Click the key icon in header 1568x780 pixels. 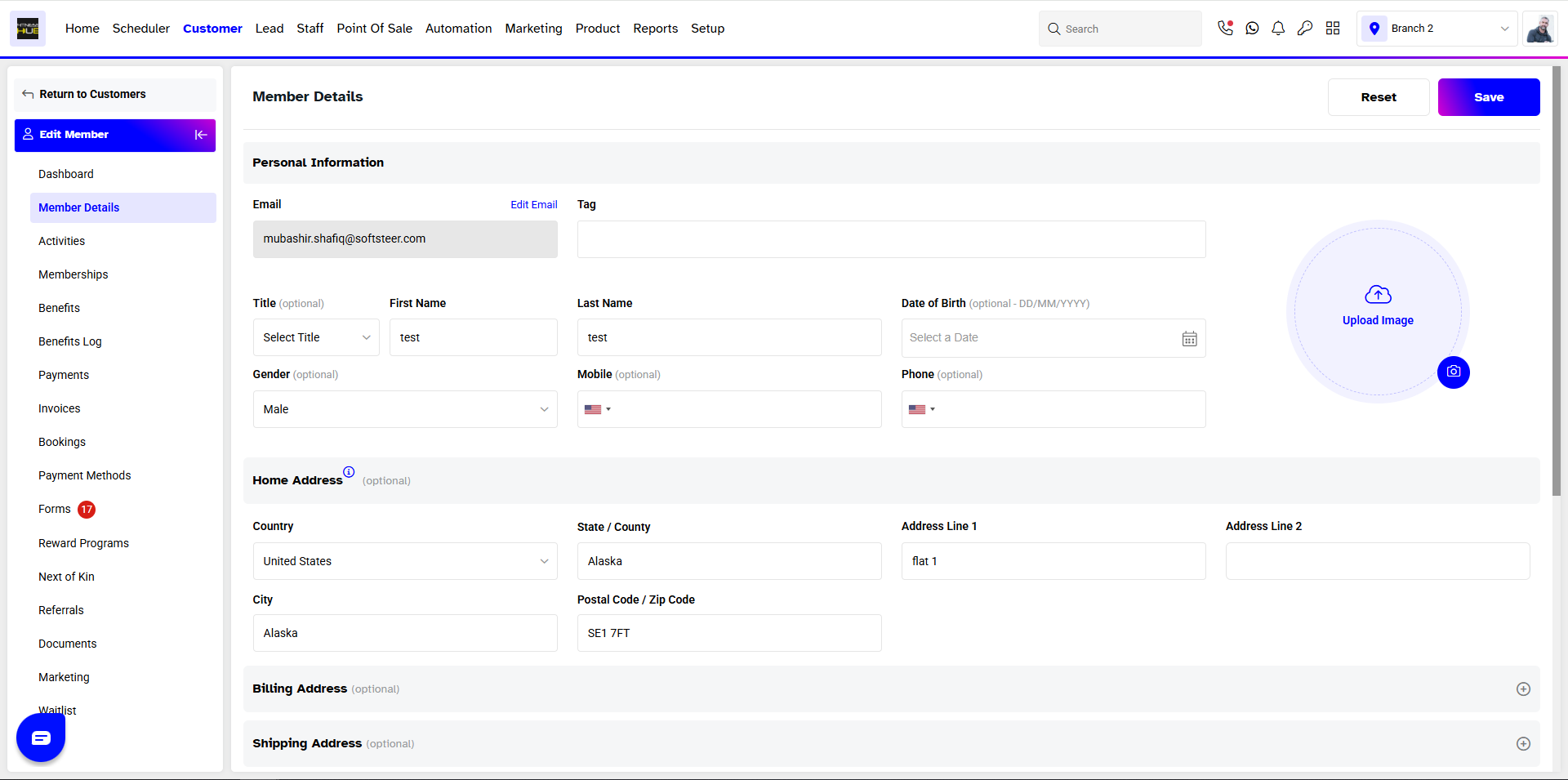point(1305,29)
